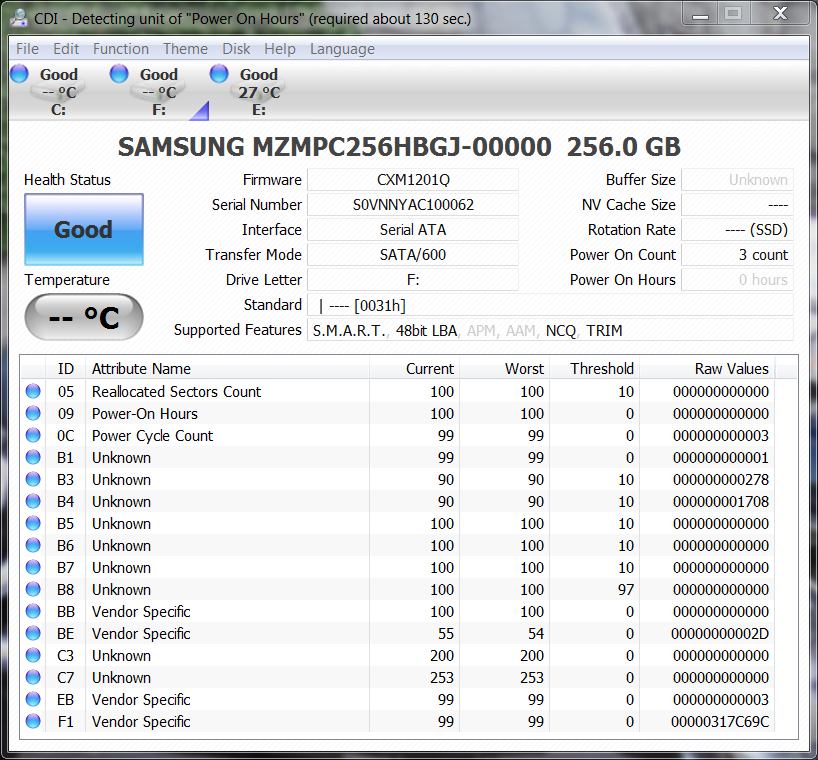This screenshot has height=760, width=818.
Task: Click status orb in the C3 row
Action: tap(33, 655)
